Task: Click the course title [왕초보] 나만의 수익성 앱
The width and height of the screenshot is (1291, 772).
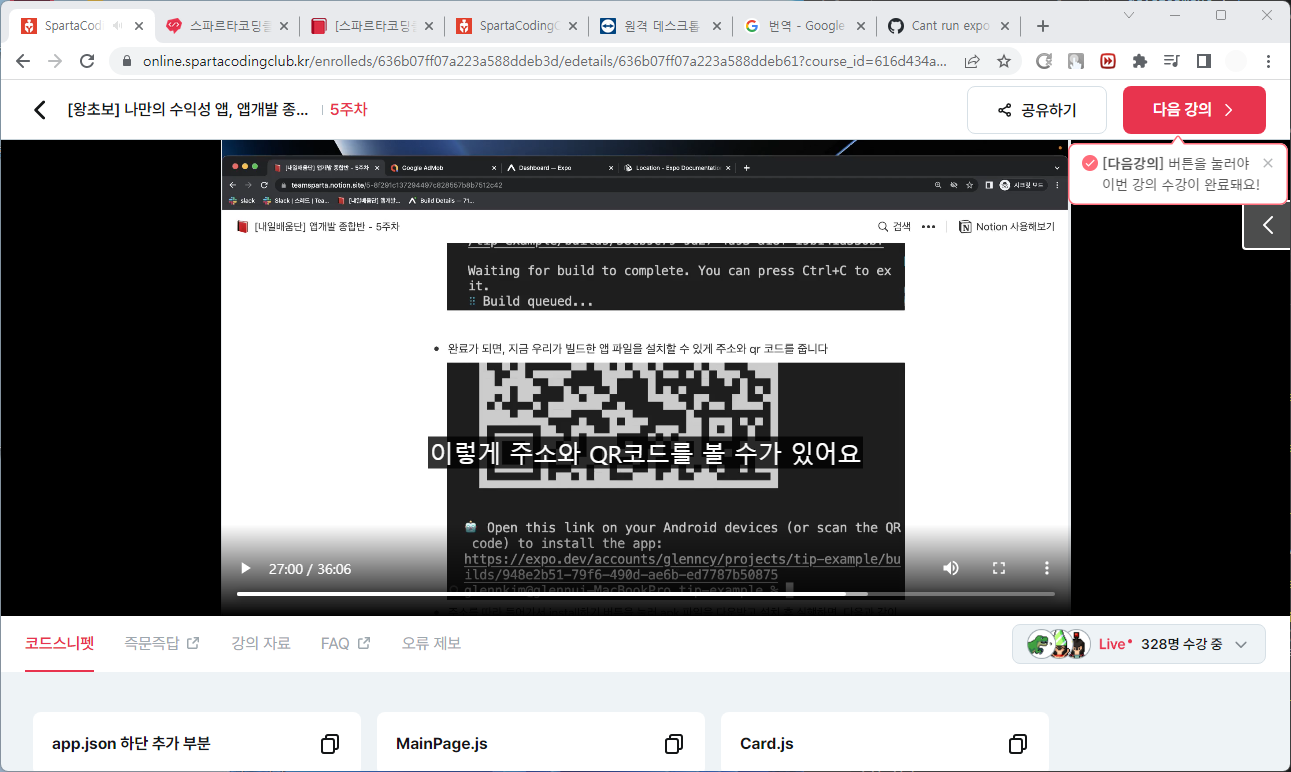Action: [187, 110]
